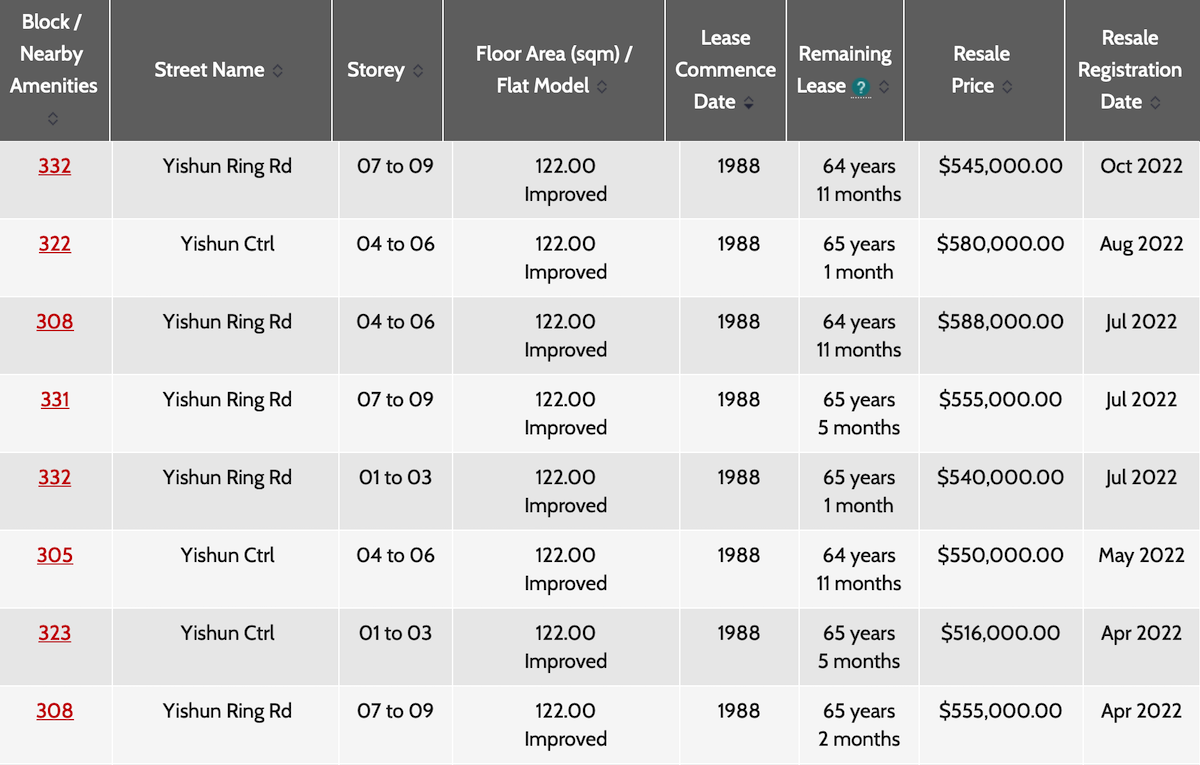Sort the listings by Storey
The height and width of the screenshot is (765, 1200).
(x=417, y=71)
